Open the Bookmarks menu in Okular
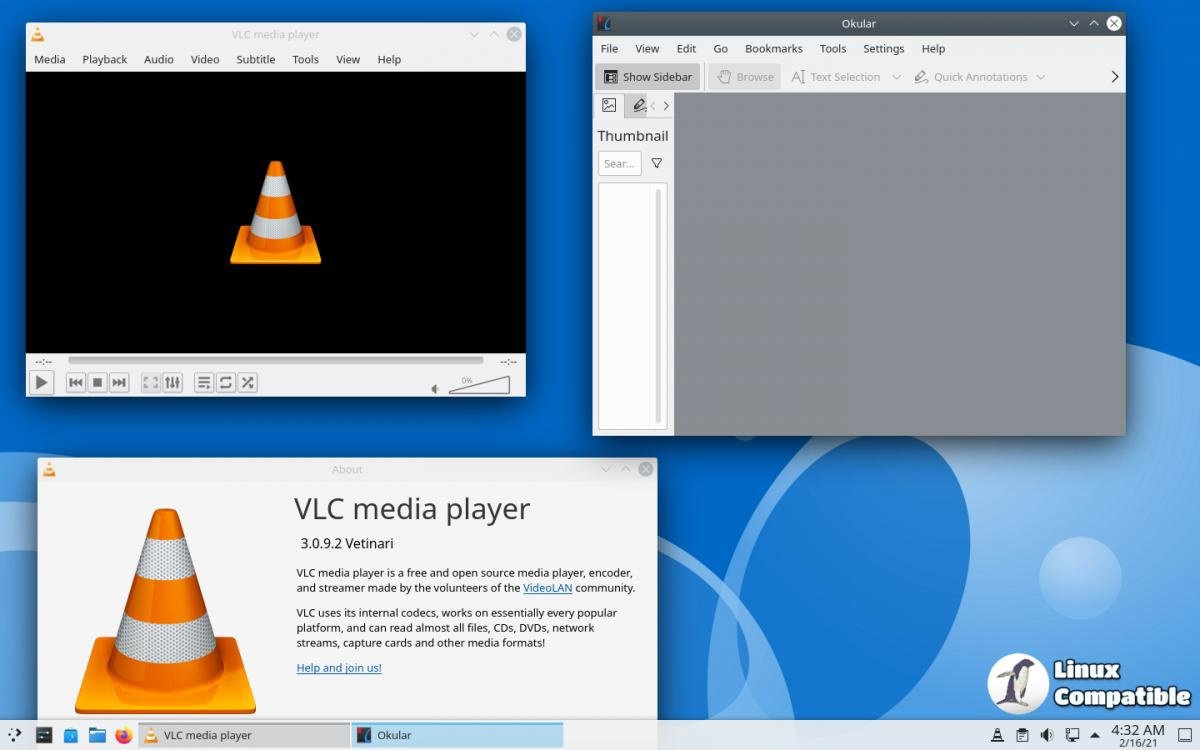This screenshot has height=750, width=1200. click(x=773, y=48)
